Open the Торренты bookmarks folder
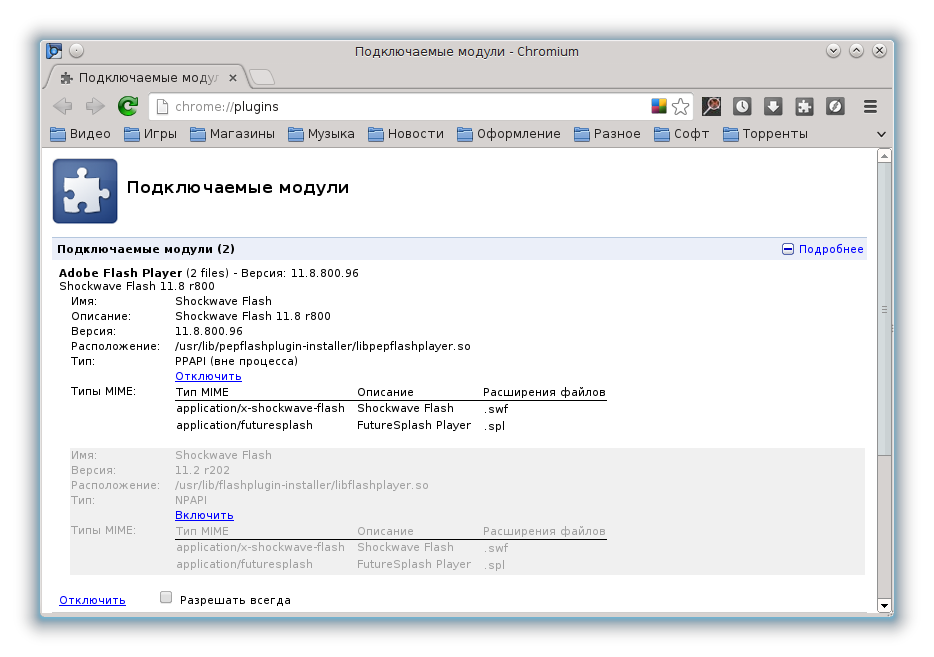The height and width of the screenshot is (657, 934). coord(765,134)
